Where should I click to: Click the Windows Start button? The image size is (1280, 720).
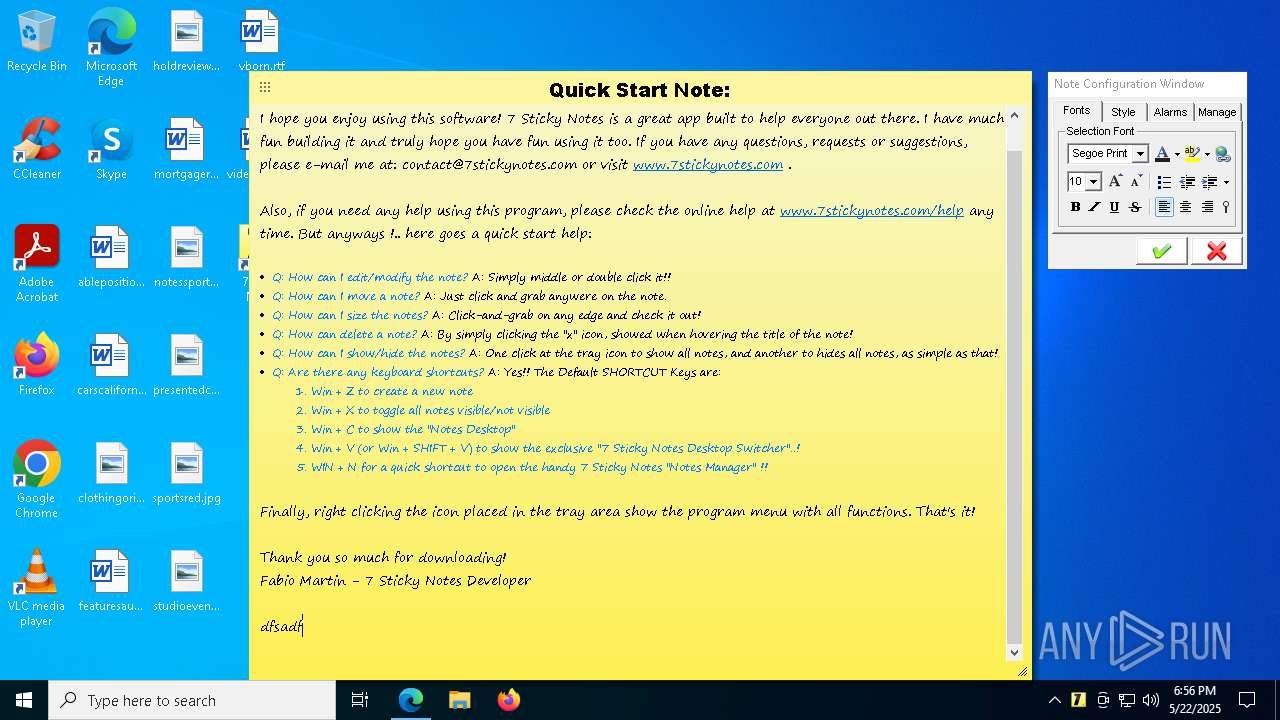(24, 700)
